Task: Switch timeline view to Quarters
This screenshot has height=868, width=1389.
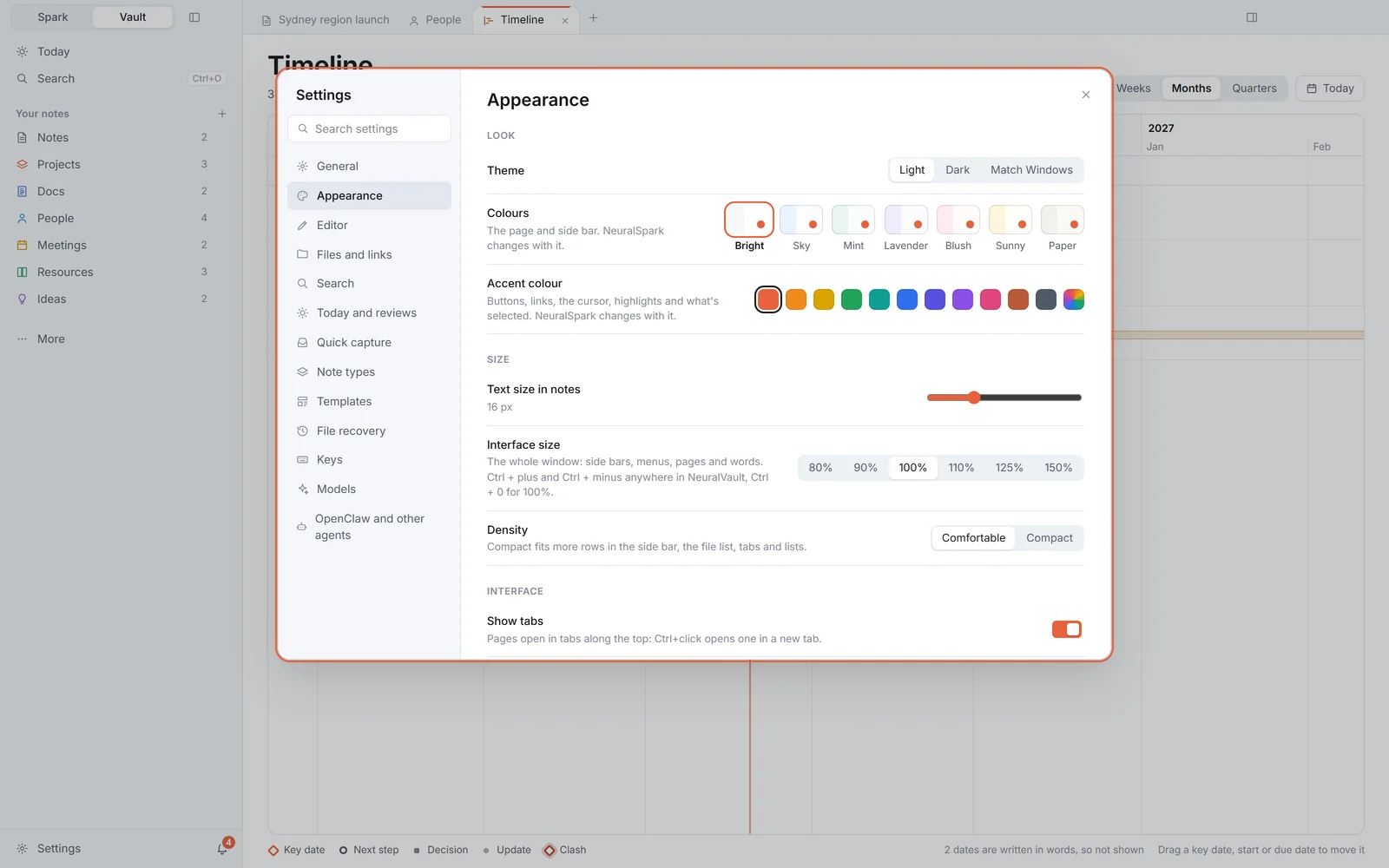Action: [1254, 89]
